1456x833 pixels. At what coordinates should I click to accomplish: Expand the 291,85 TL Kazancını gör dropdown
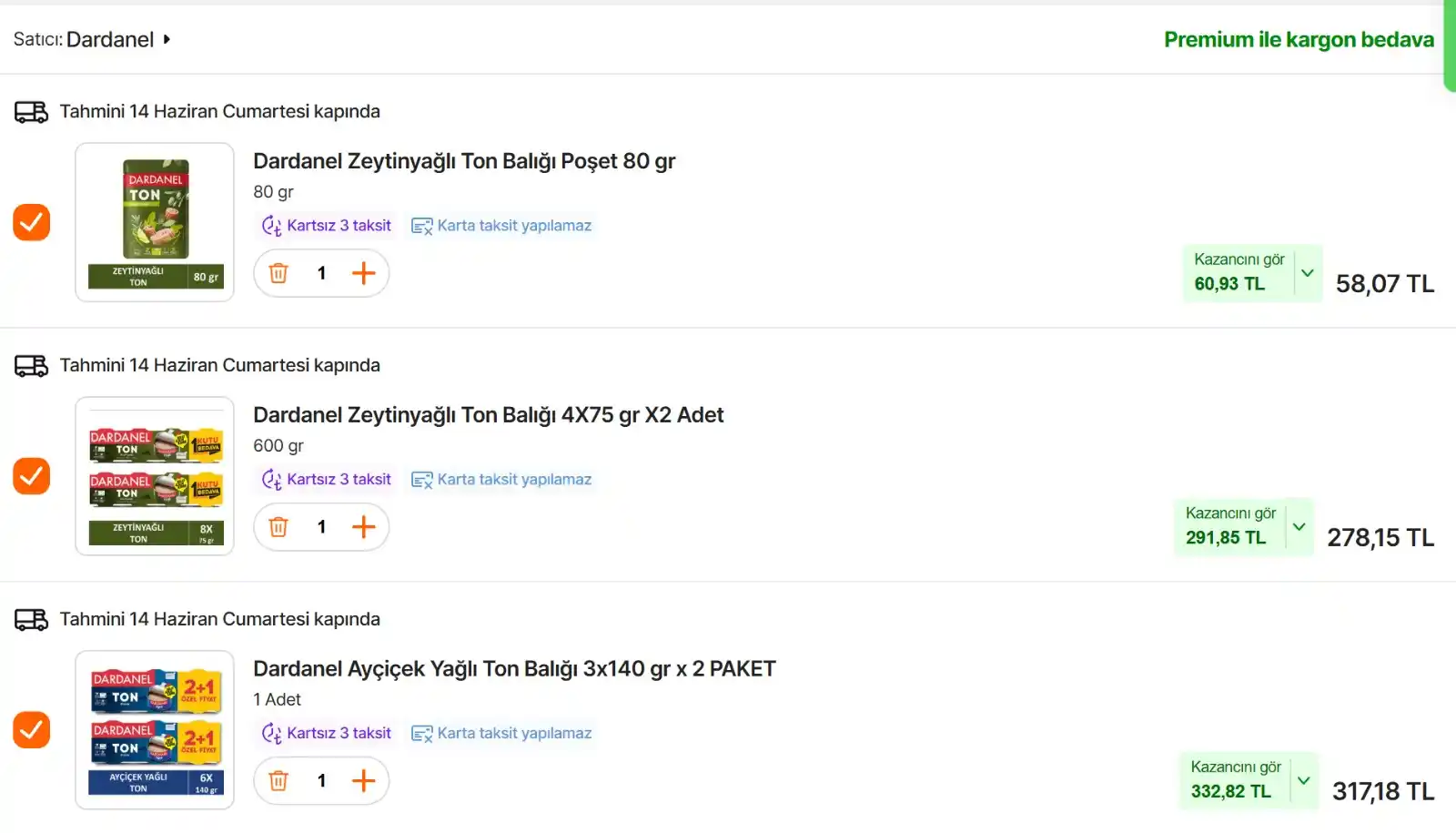(x=1299, y=527)
